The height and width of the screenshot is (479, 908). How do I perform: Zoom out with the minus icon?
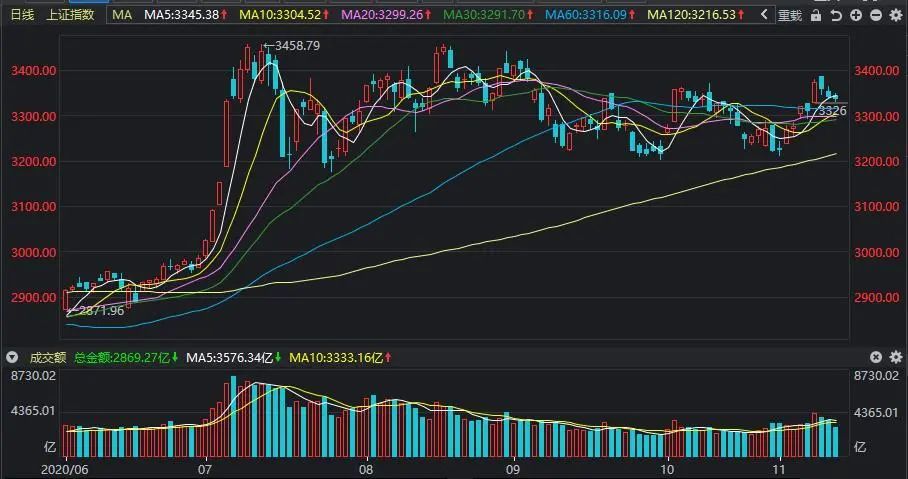tap(876, 15)
